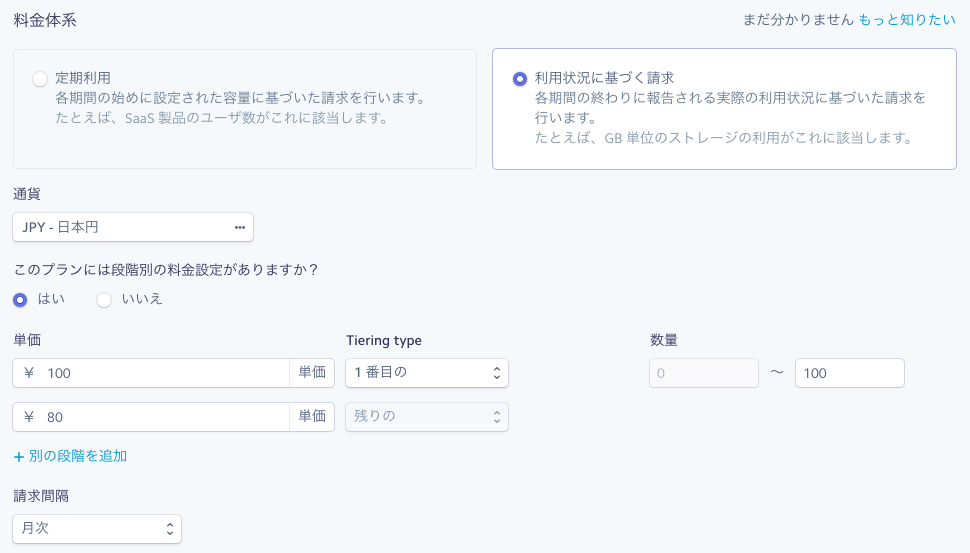Click the 料金体系 heading
The width and height of the screenshot is (970, 553).
45,20
